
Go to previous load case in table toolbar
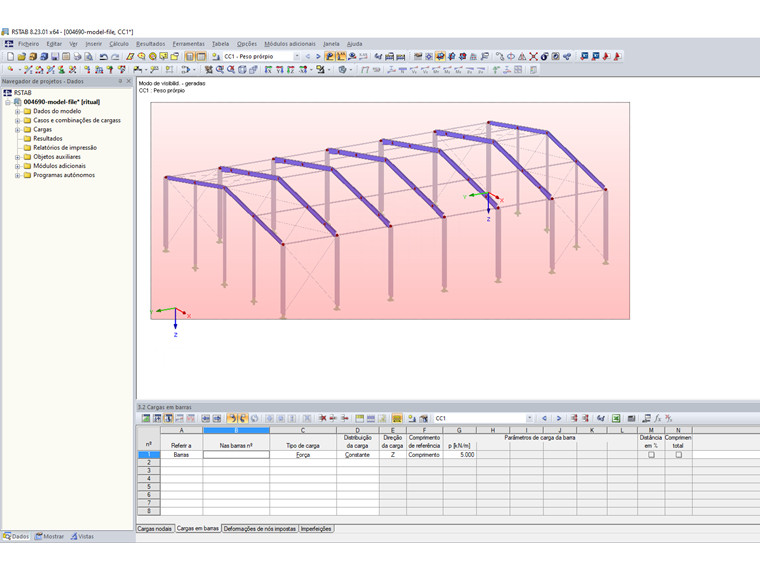pos(544,418)
